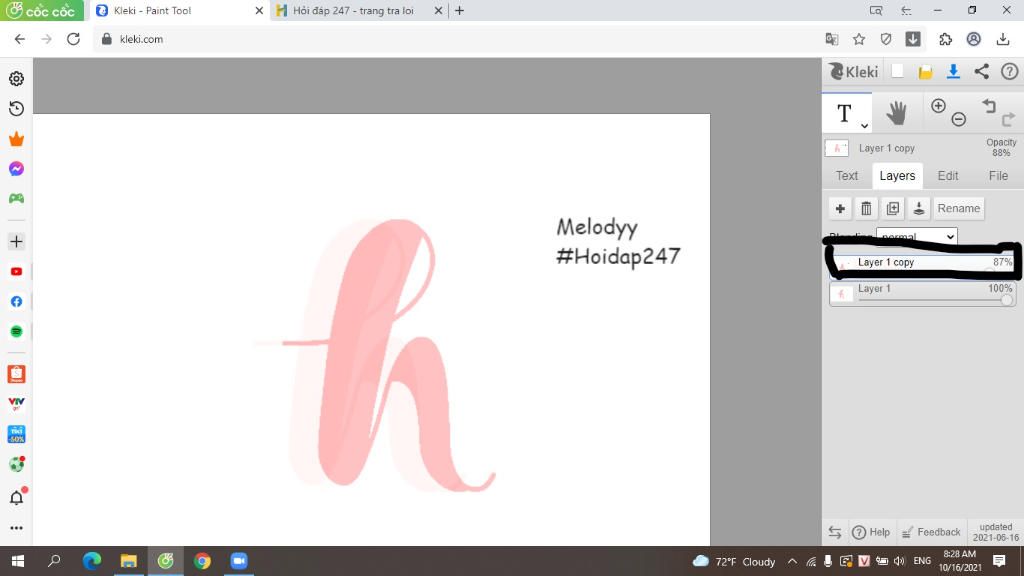Switch to the Layers tab

(897, 176)
